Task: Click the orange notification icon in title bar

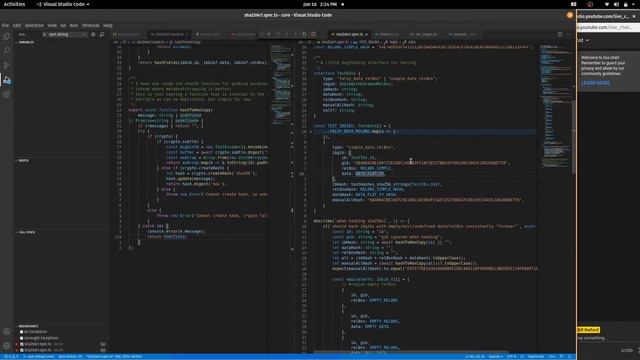Action: [x=570, y=15]
